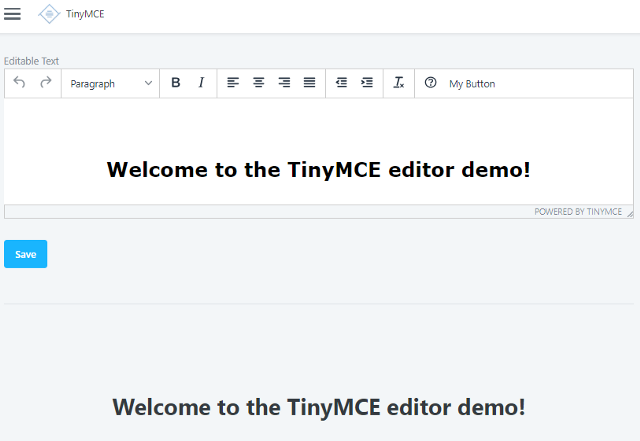This screenshot has height=441, width=640.
Task: Click the editor resize handle
Action: click(x=630, y=213)
